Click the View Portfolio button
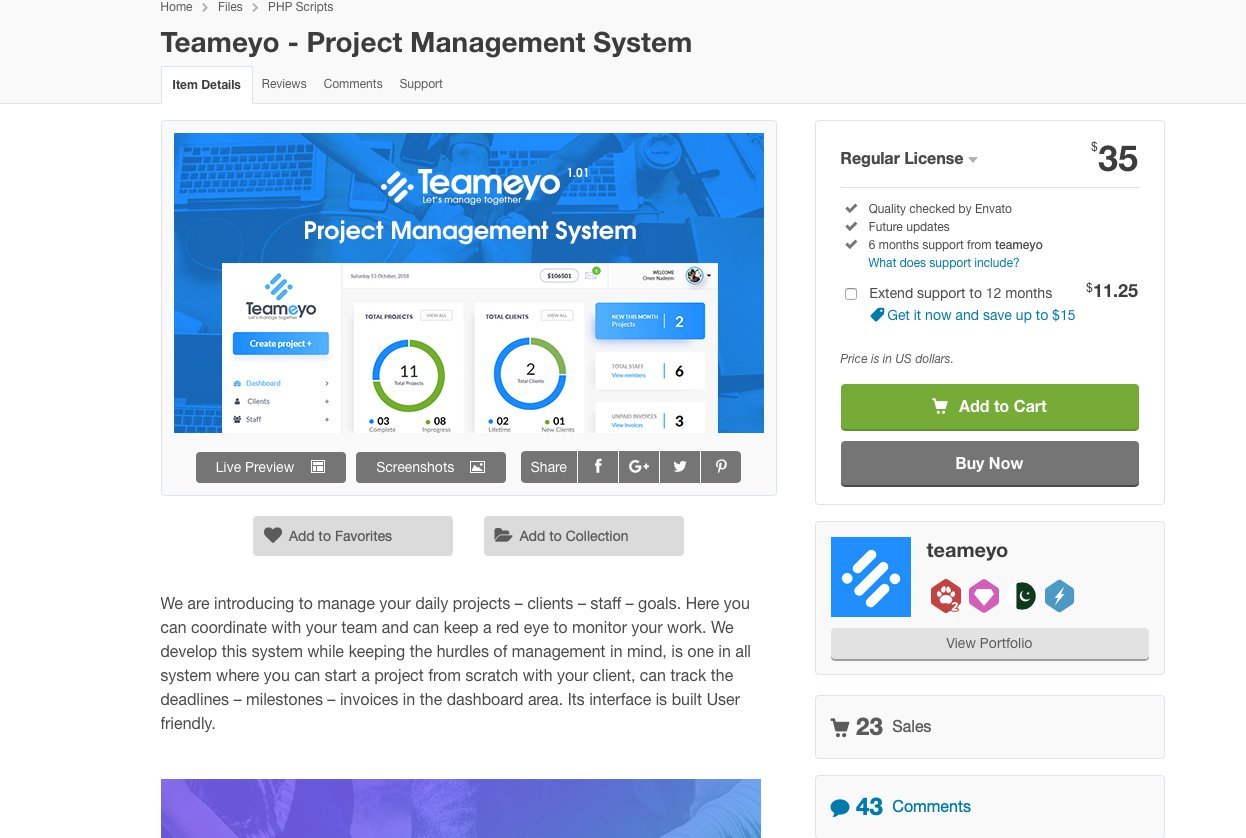This screenshot has width=1246, height=838. pos(990,644)
